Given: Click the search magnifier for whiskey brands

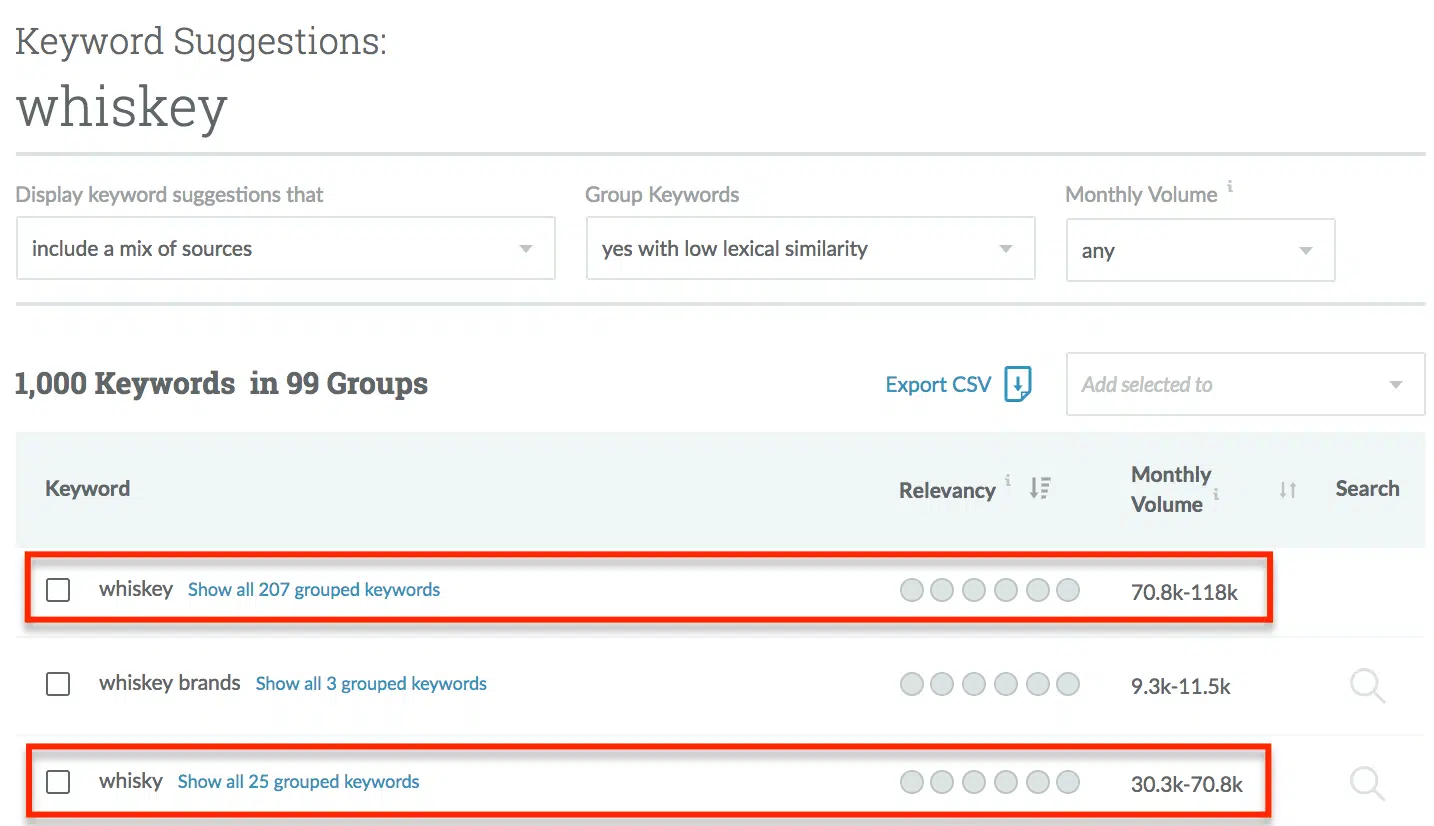Looking at the screenshot, I should (x=1366, y=685).
